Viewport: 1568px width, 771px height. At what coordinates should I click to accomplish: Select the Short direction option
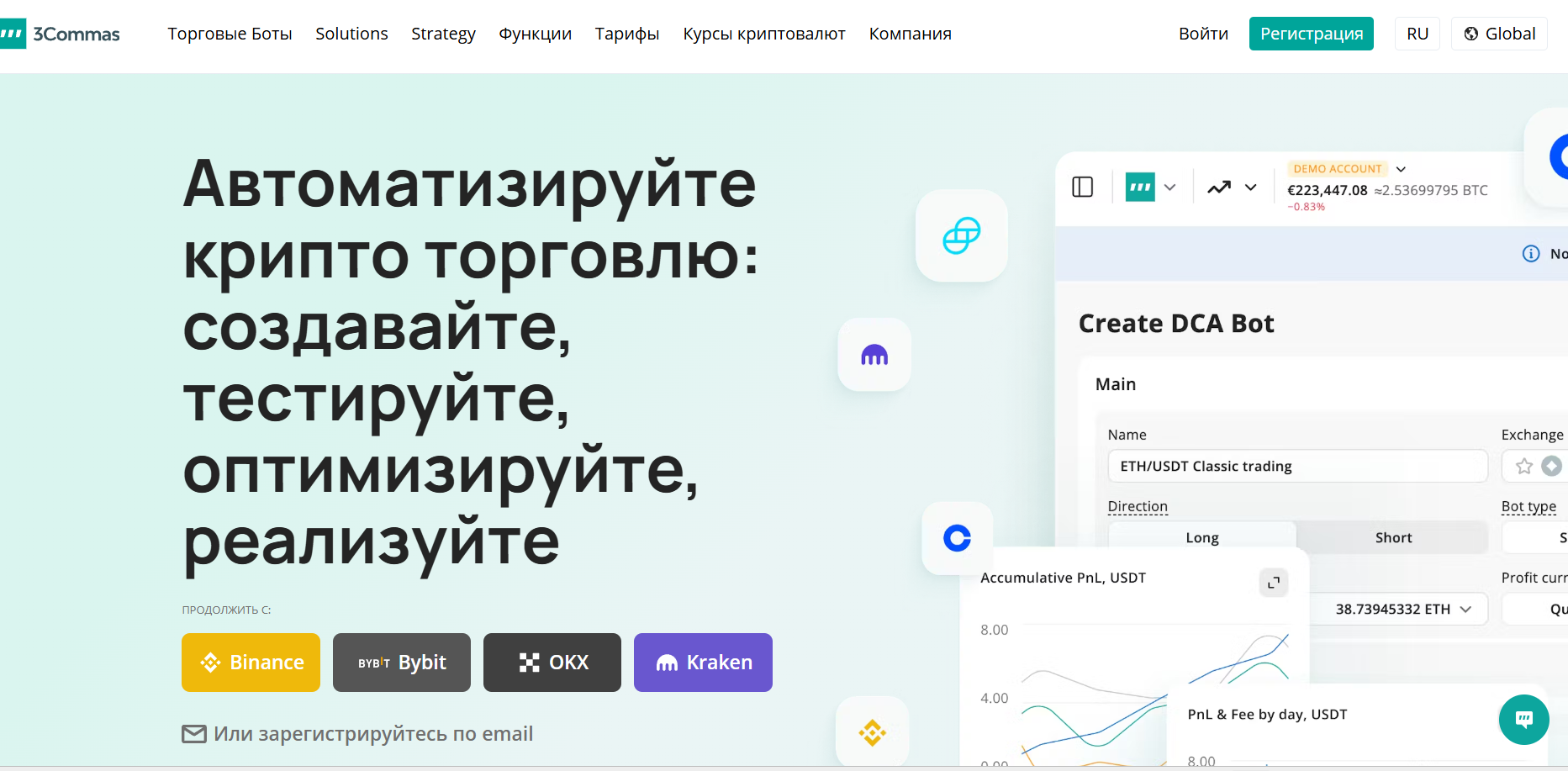pyautogui.click(x=1392, y=538)
